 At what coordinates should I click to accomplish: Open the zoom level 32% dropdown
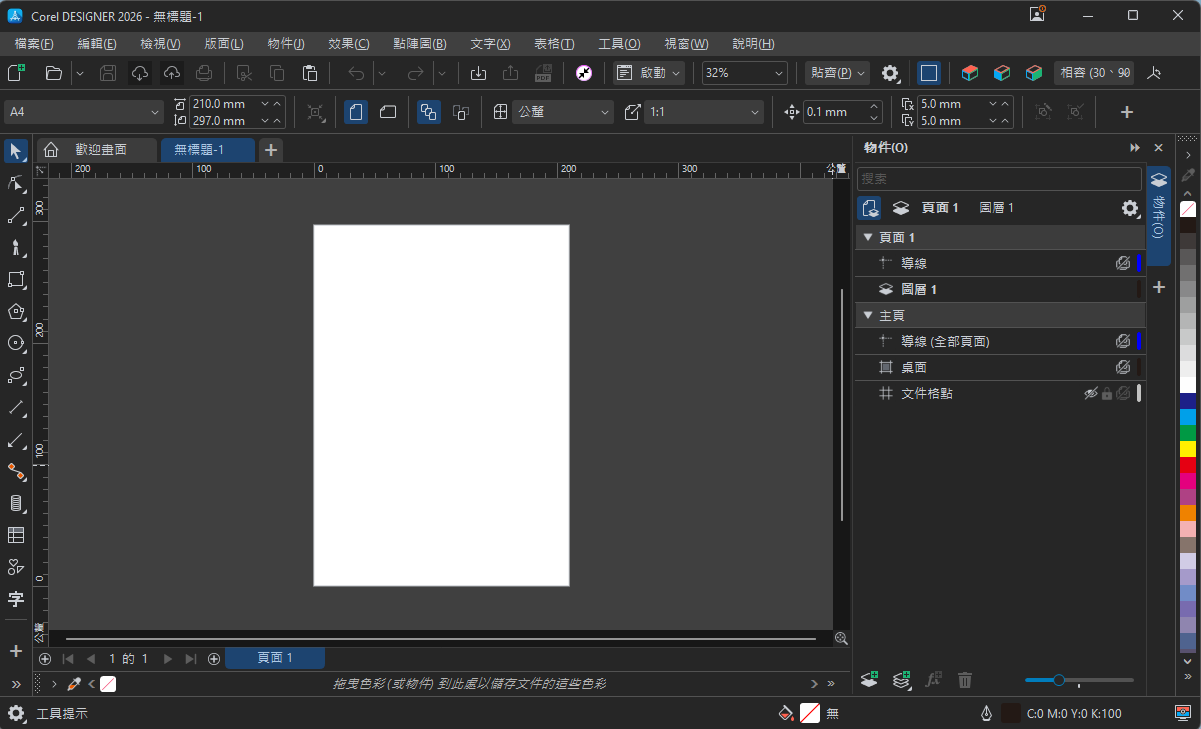tap(745, 73)
